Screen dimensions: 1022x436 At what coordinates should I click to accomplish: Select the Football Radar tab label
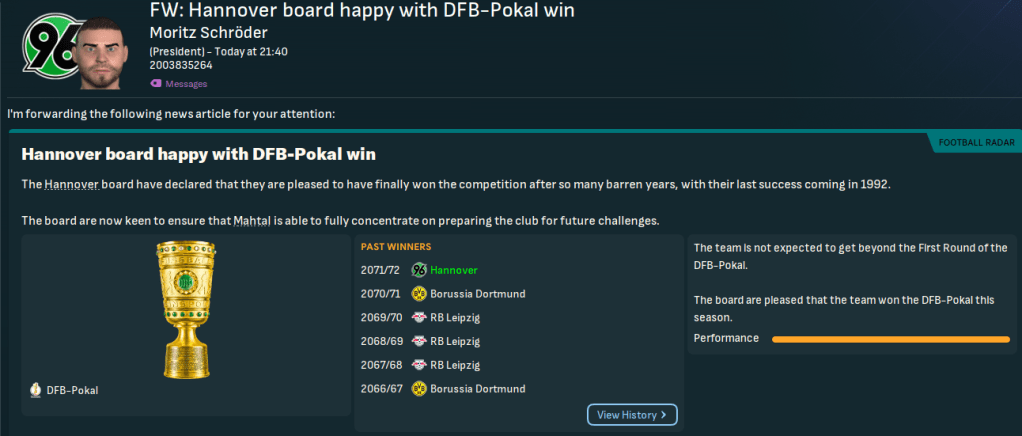point(974,144)
